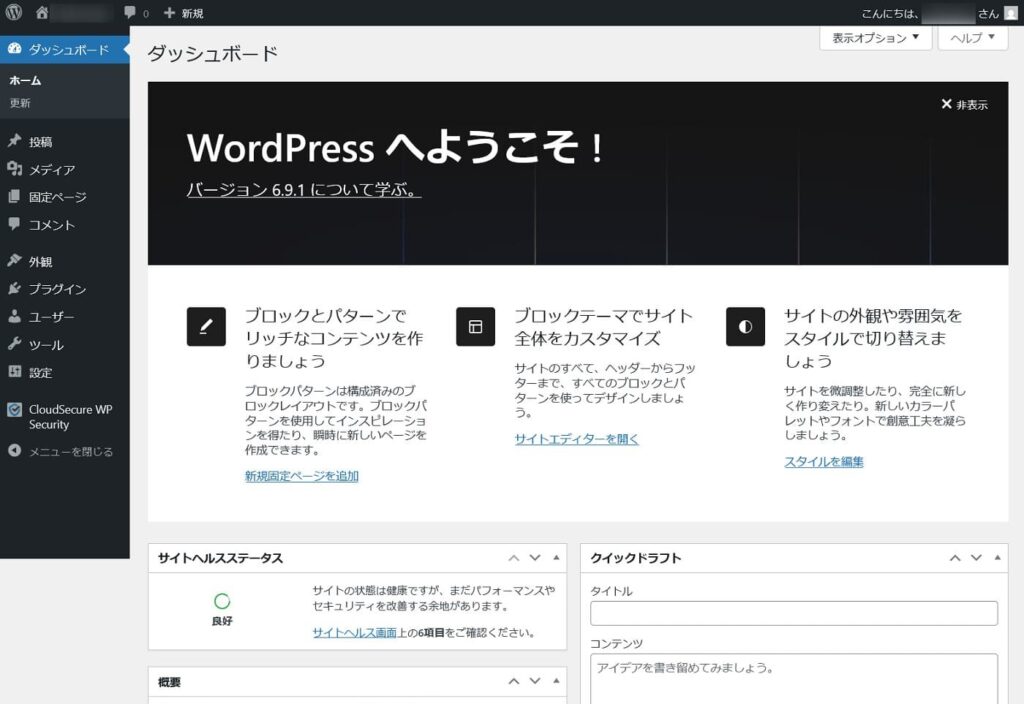The height and width of the screenshot is (704, 1024).
Task: Click the plus 新規 button in admin bar
Action: click(x=184, y=13)
